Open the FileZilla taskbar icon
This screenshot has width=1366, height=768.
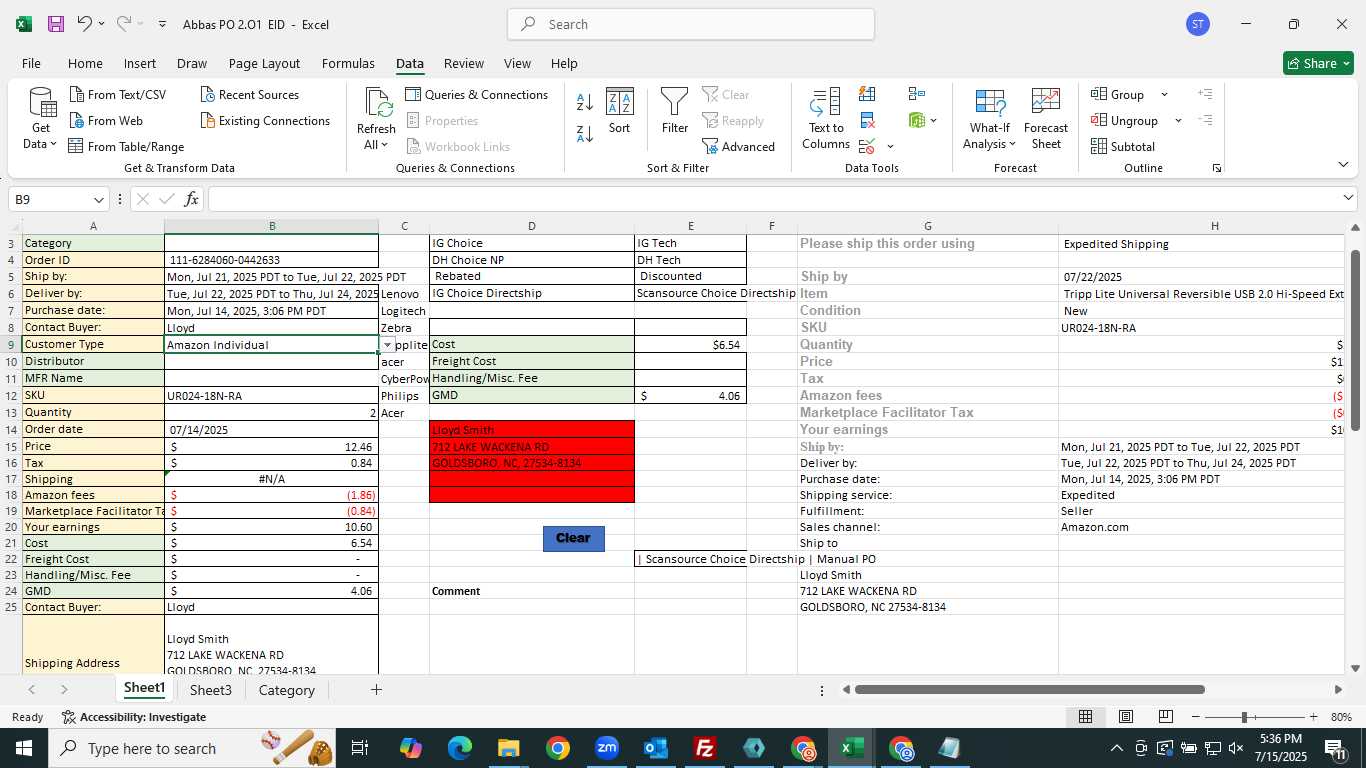click(705, 748)
